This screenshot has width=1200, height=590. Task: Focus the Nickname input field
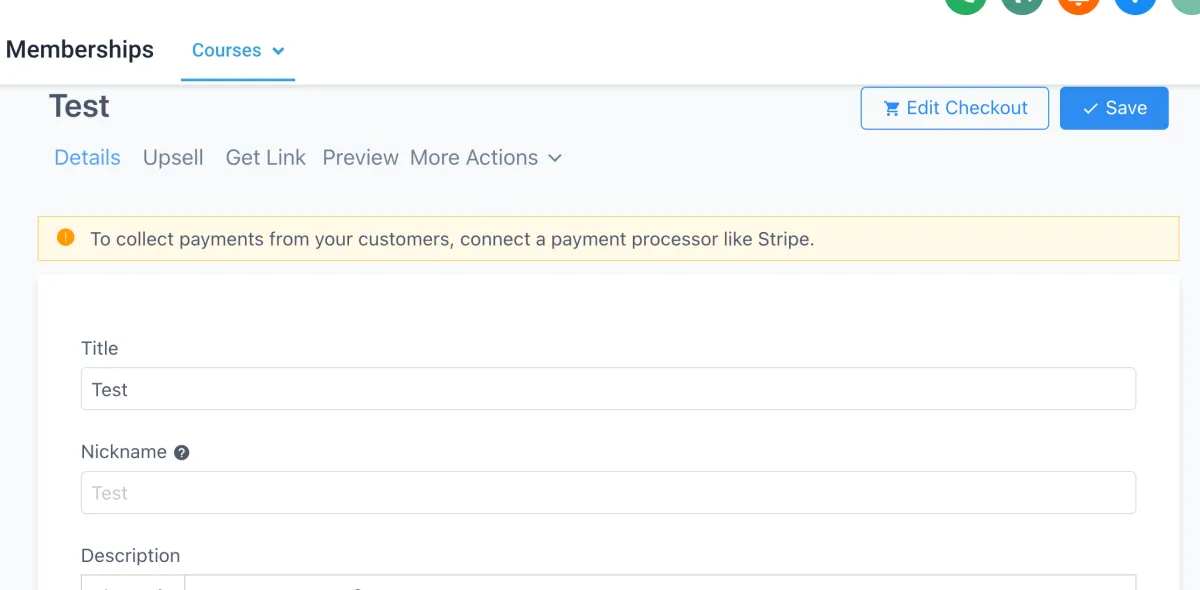608,493
